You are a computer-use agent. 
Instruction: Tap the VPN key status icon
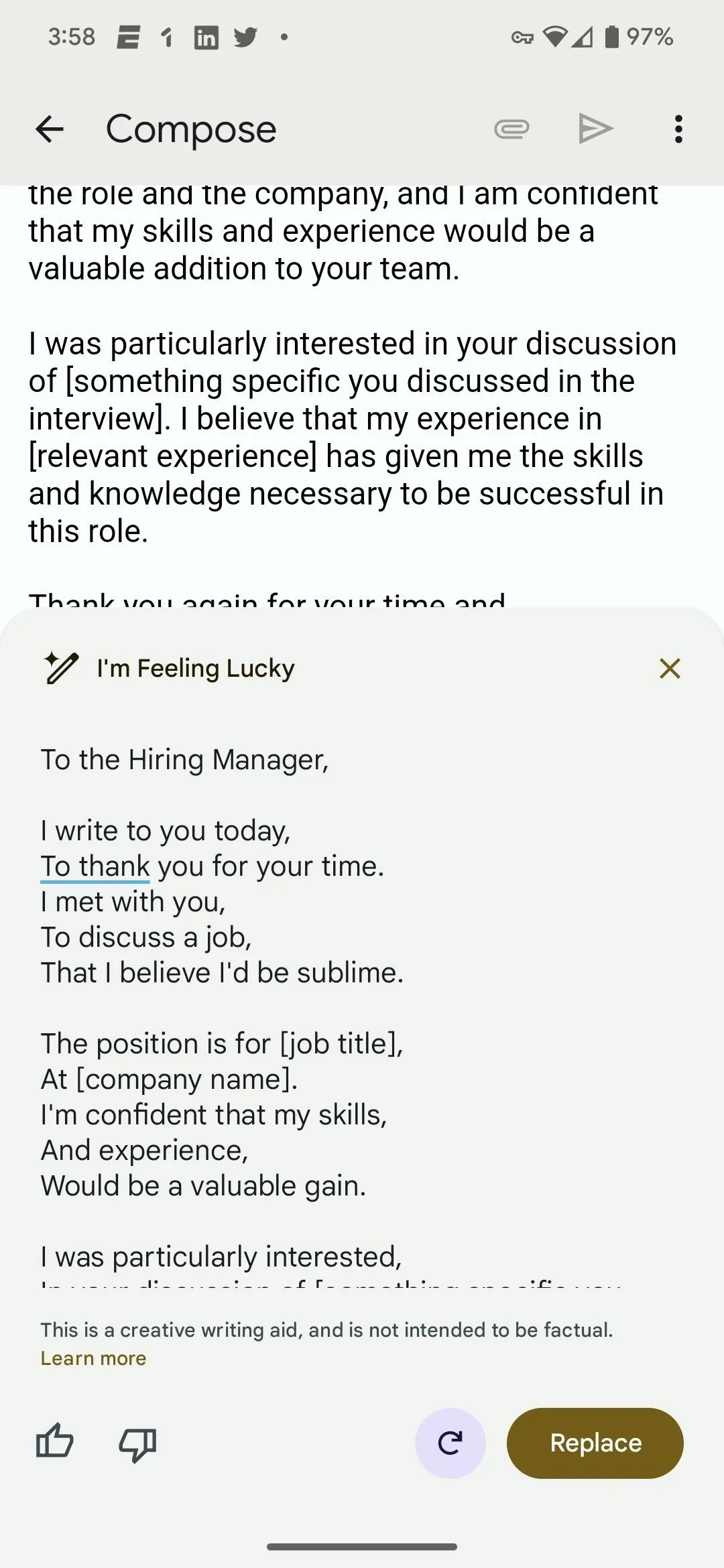click(522, 38)
